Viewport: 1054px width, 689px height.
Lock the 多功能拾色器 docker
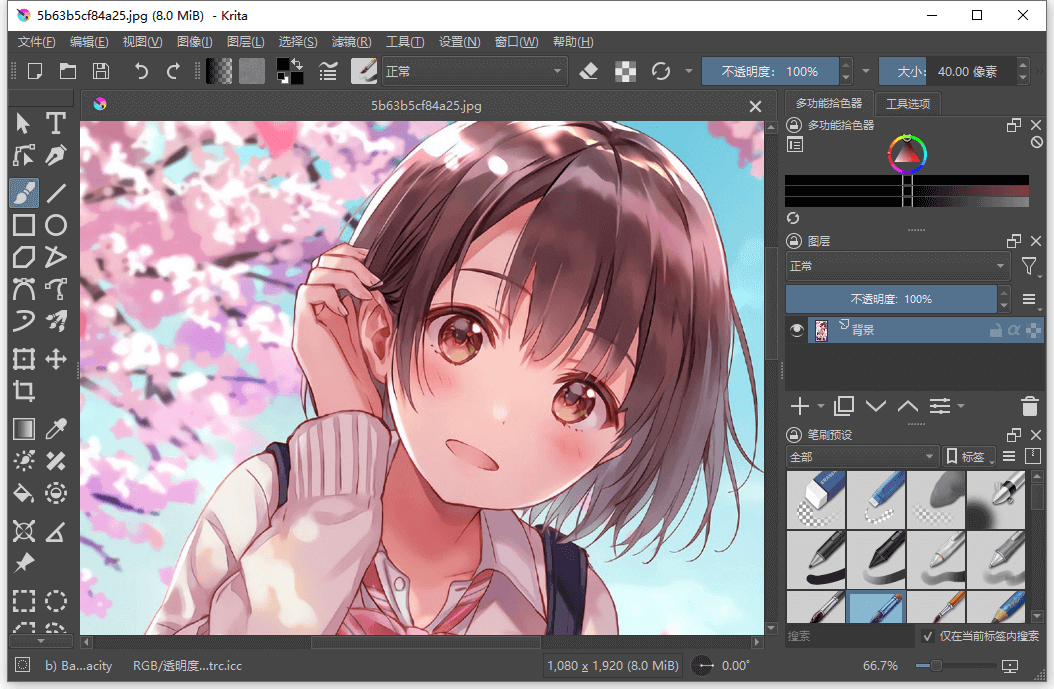tap(794, 125)
